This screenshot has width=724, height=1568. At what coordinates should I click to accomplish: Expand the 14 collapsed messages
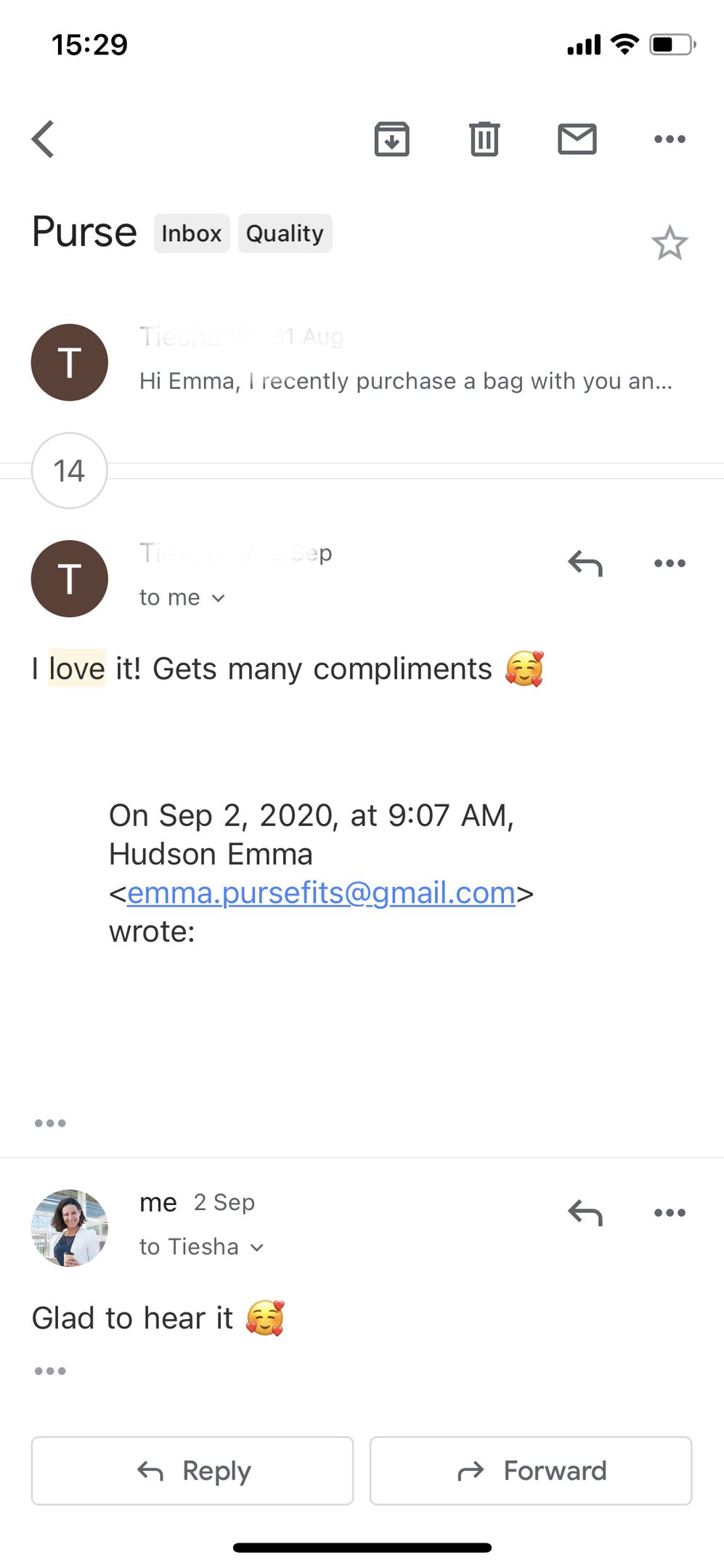(x=70, y=470)
